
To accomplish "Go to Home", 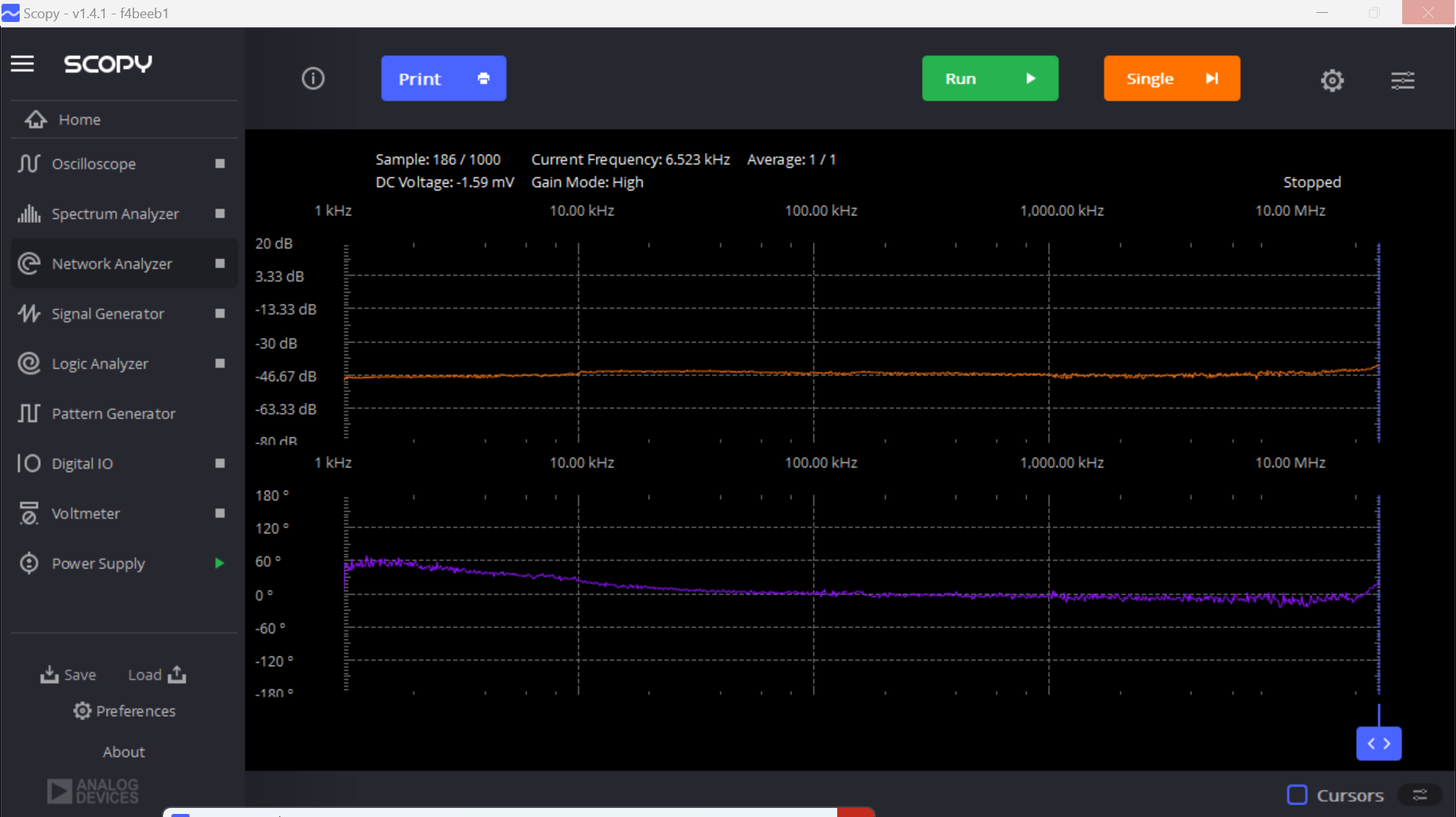I will click(x=124, y=120).
